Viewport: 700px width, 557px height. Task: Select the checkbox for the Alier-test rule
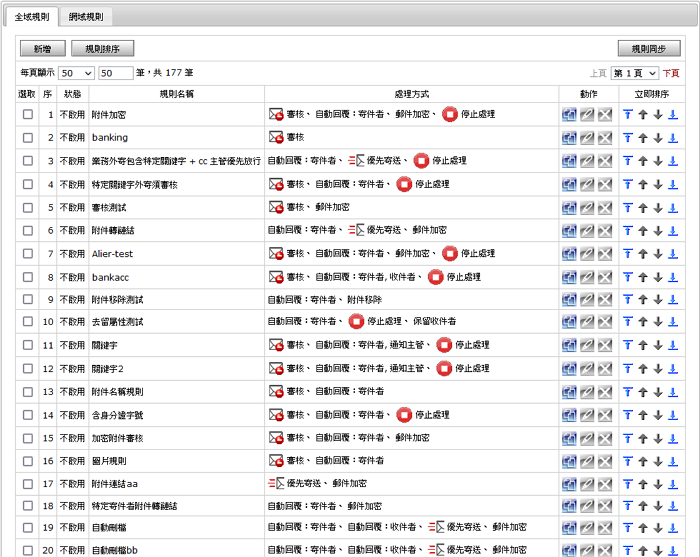click(28, 251)
